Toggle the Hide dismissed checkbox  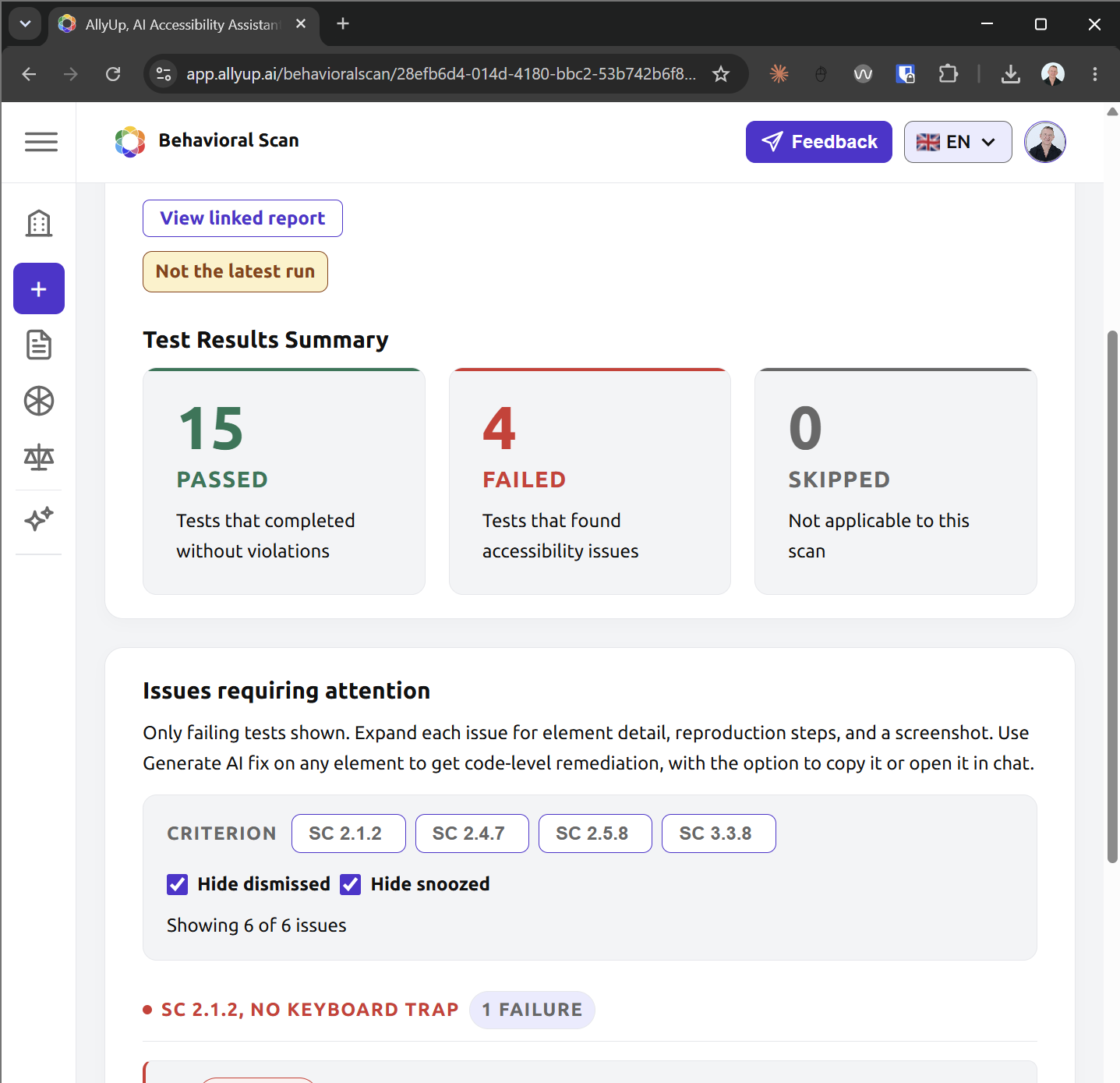(178, 884)
